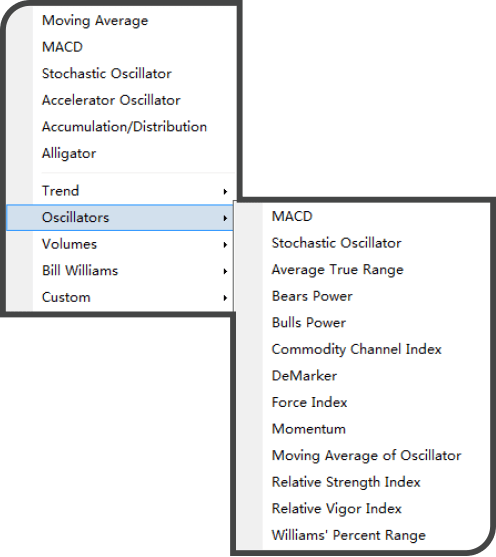Open the Custom indicators submenu
The image size is (496, 557).
click(120, 298)
